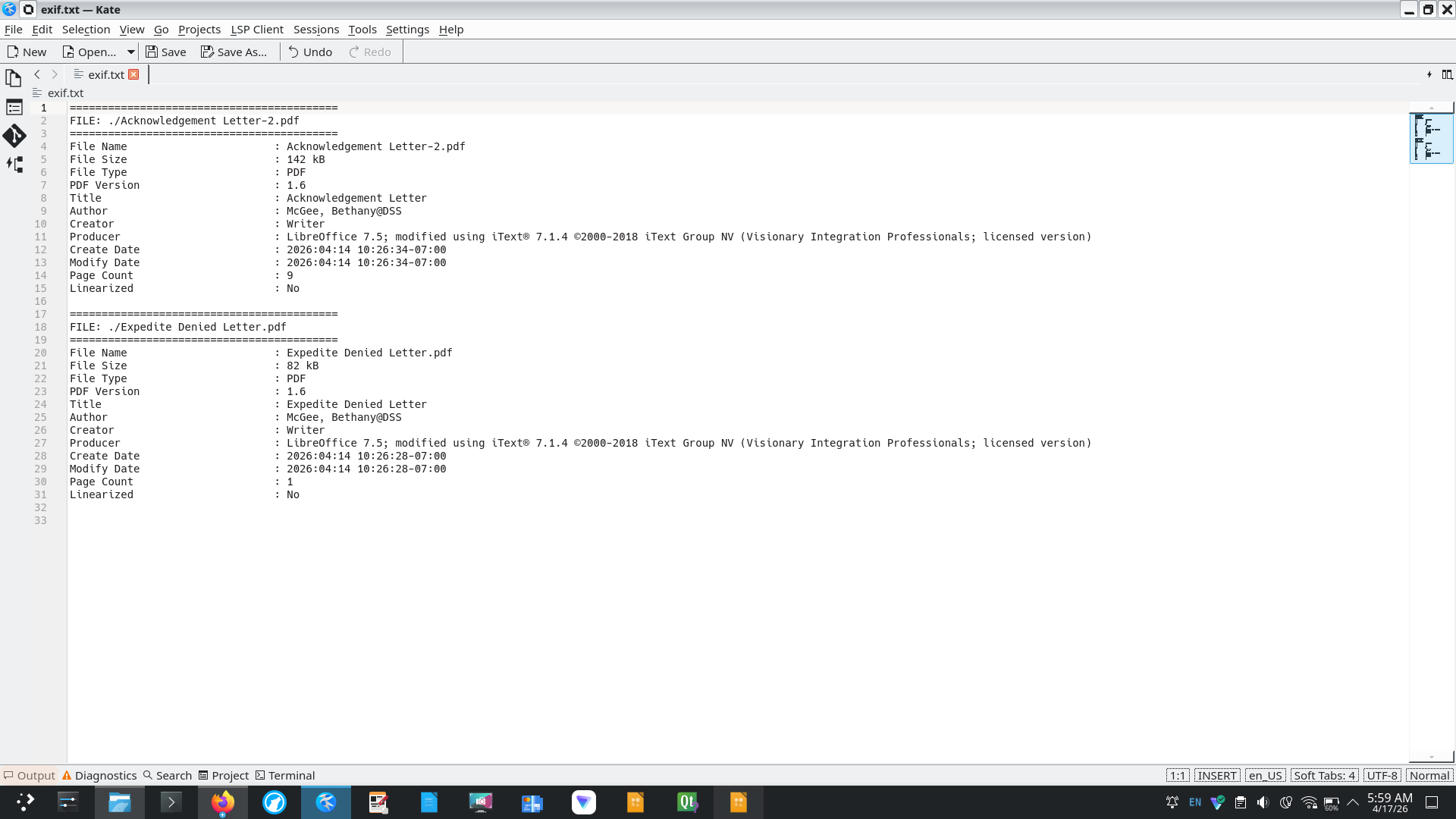Split the editor view with top-right icon
Image resolution: width=1456 pixels, height=819 pixels.
1447,74
